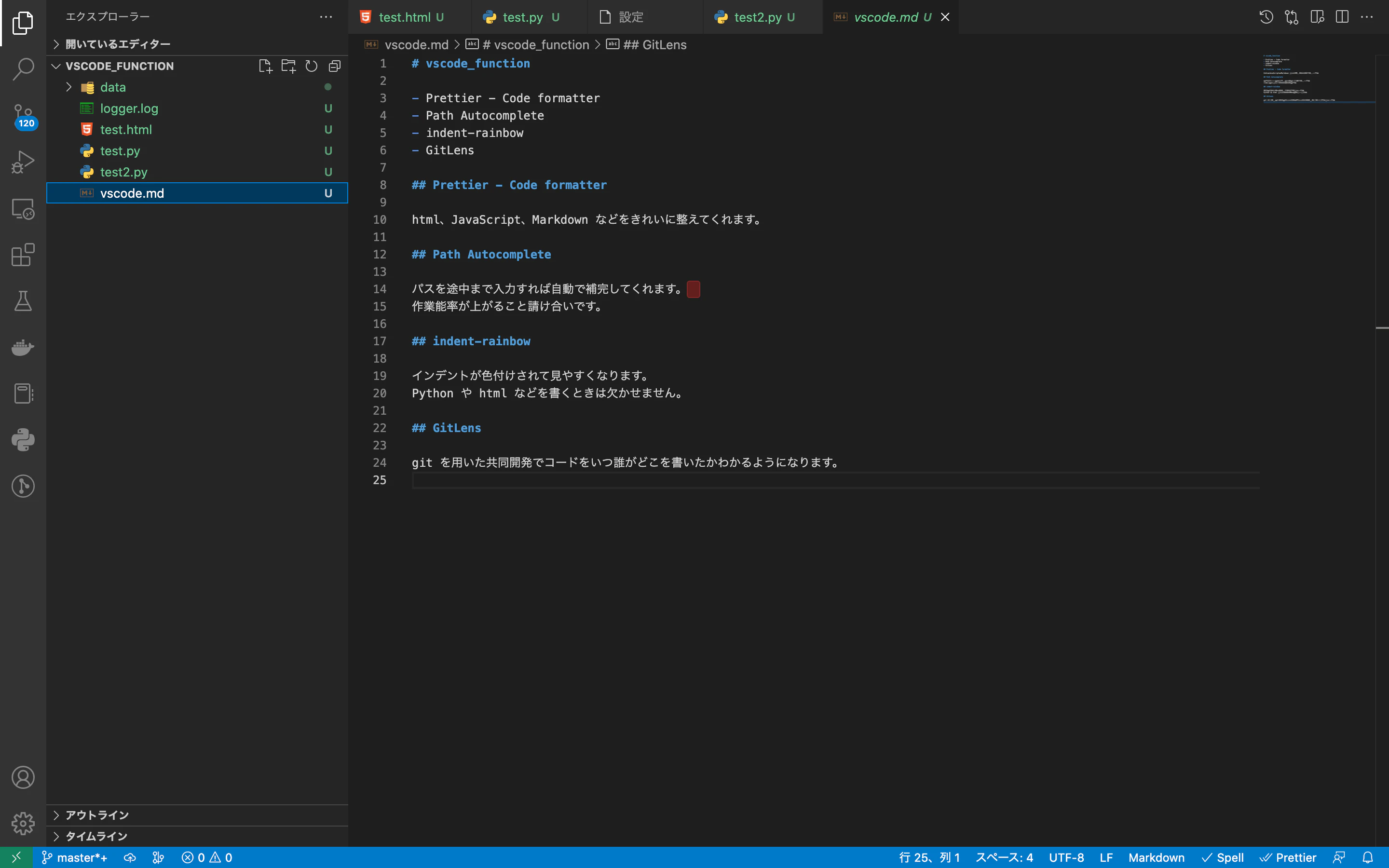Expand the アウトライン panel
This screenshot has height=868, width=1389.
point(197,815)
